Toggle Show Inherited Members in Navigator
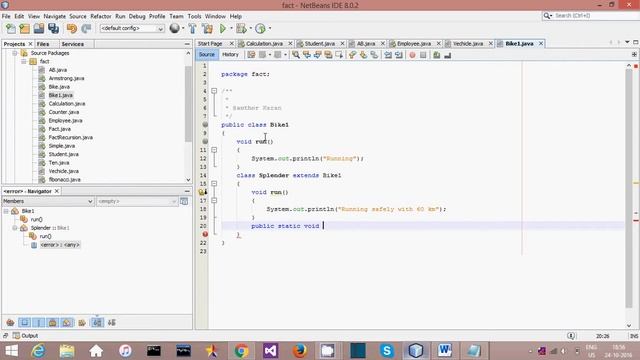This screenshot has height=360, width=640. 11,322
